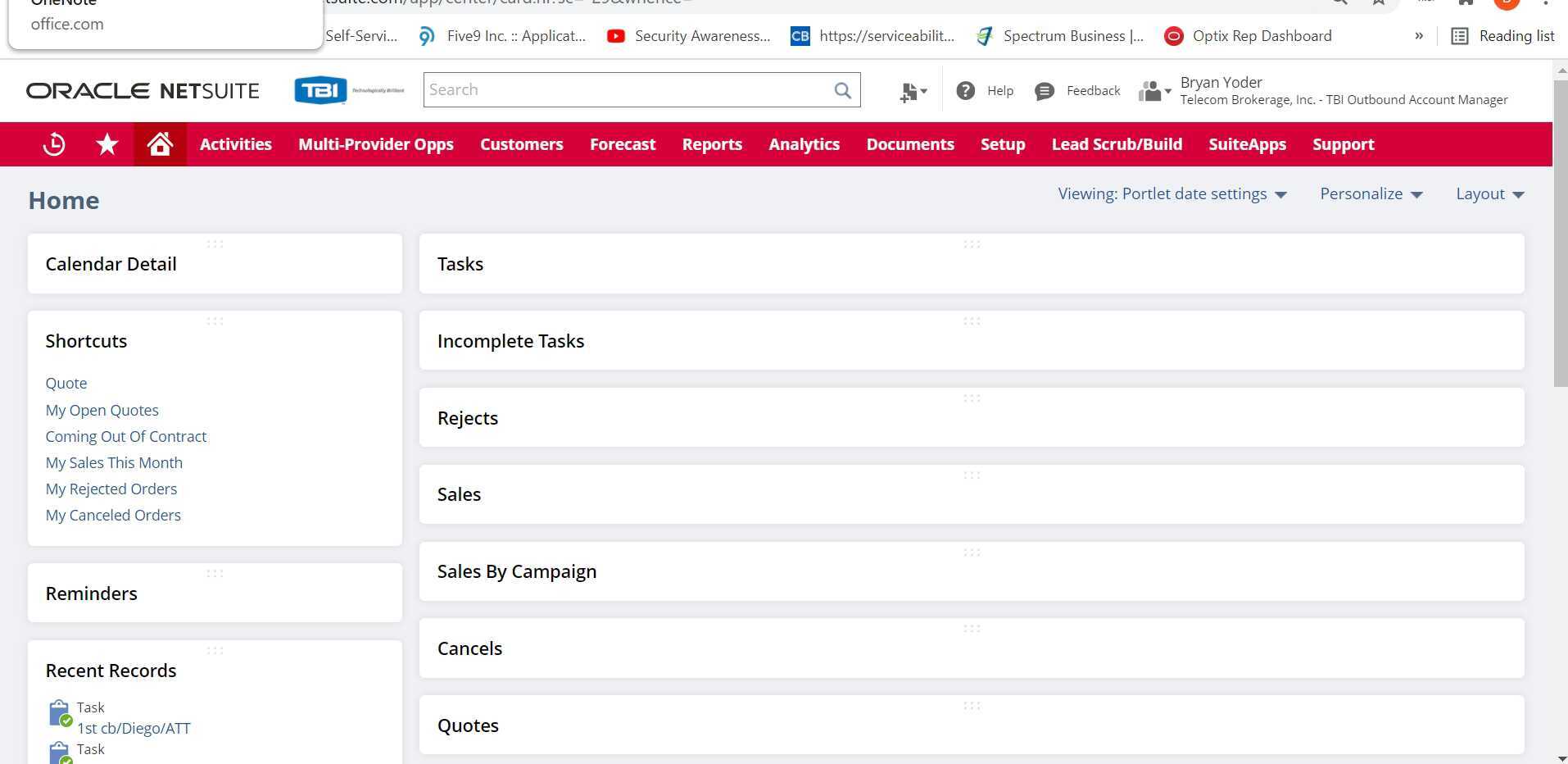Open Help via the question mark icon
1568x764 pixels.
point(966,90)
